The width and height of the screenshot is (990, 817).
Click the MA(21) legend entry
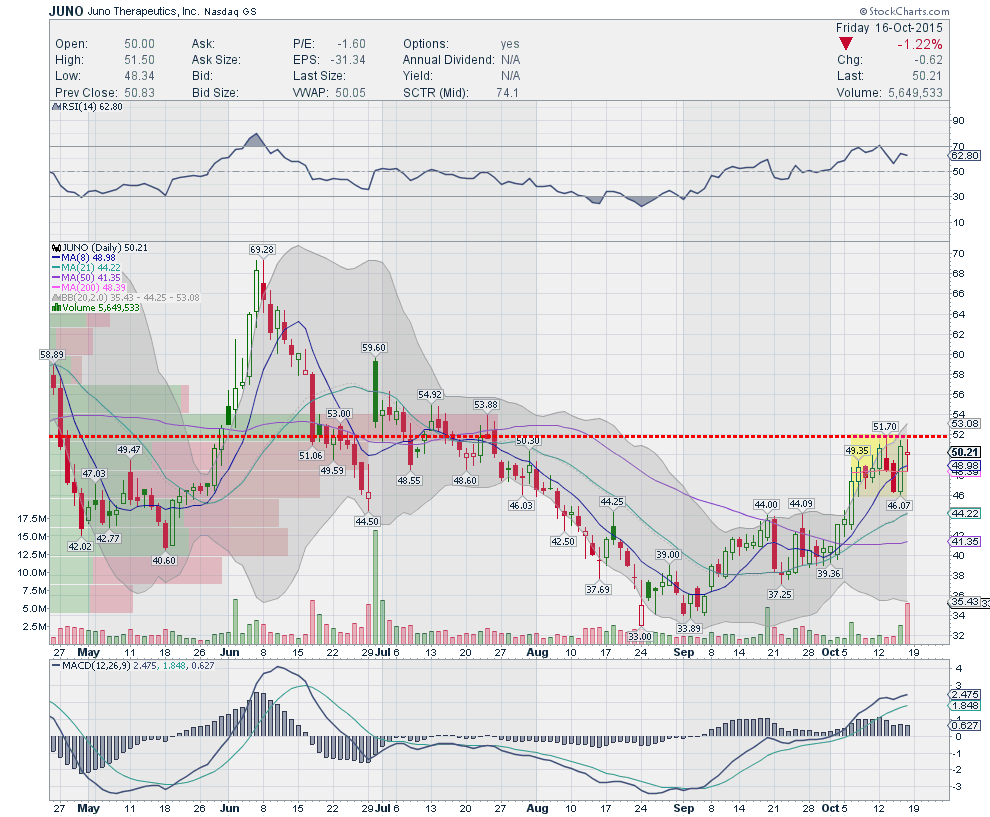(86, 268)
